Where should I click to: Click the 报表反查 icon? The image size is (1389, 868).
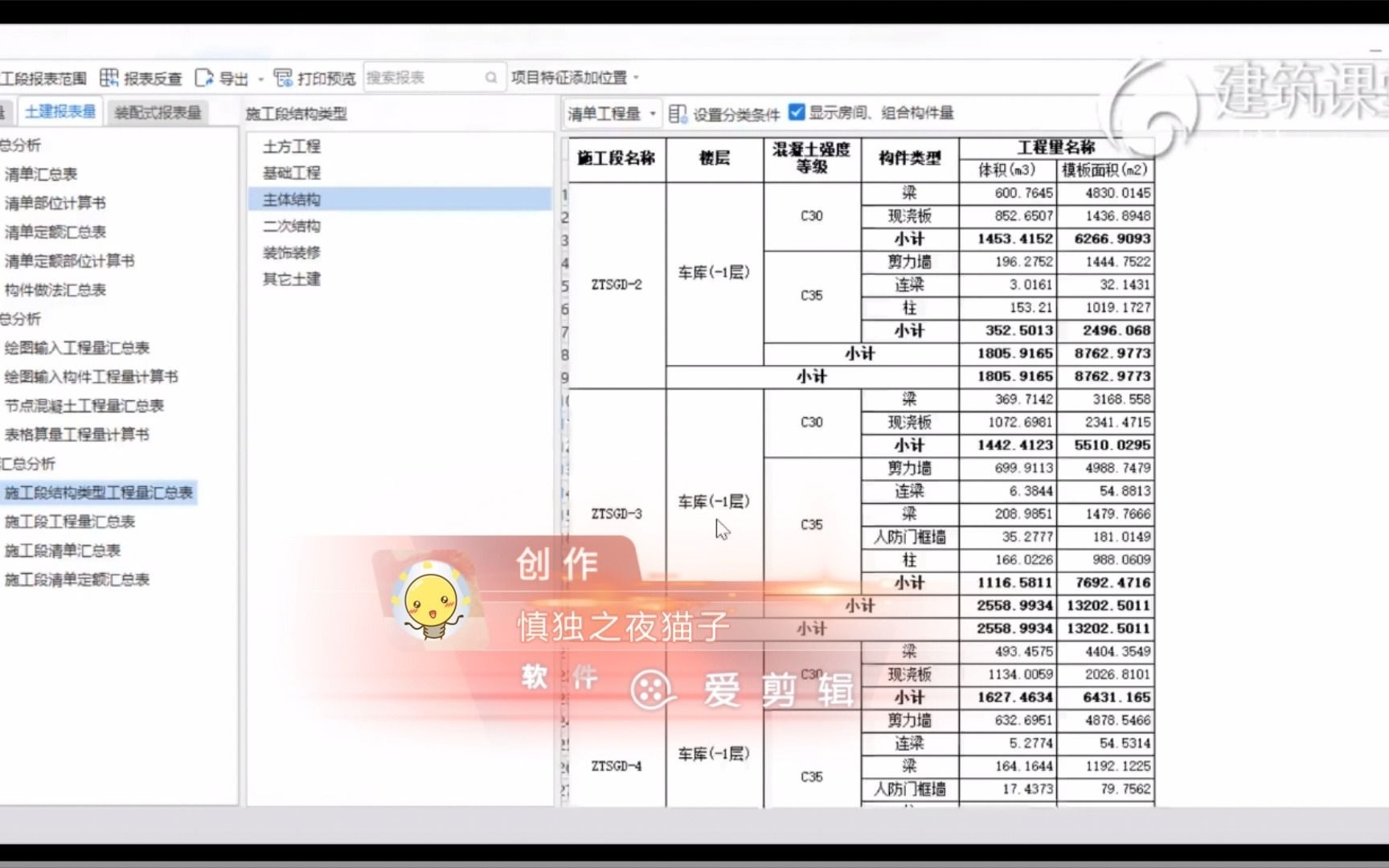[109, 77]
